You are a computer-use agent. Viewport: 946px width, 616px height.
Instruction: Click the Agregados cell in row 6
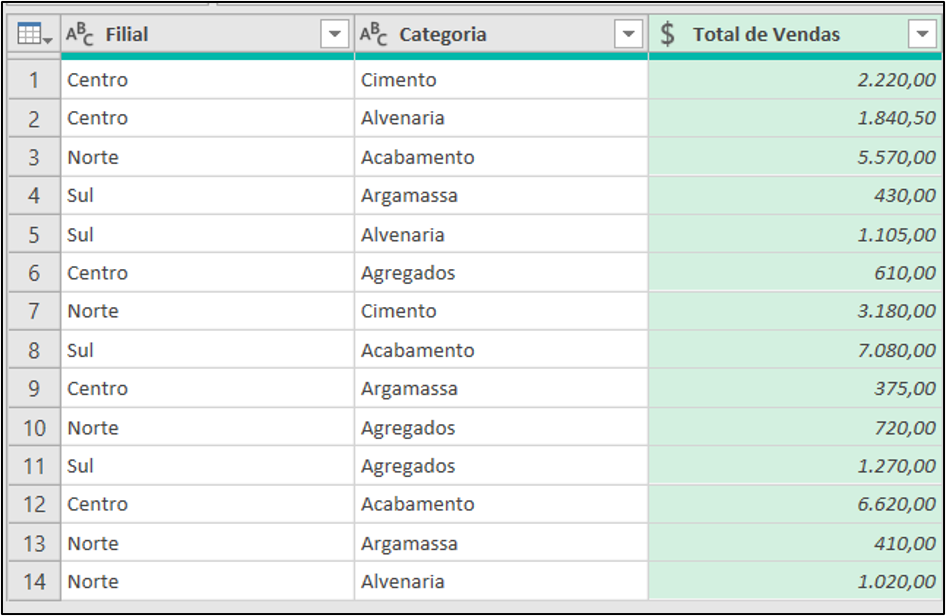pos(501,273)
